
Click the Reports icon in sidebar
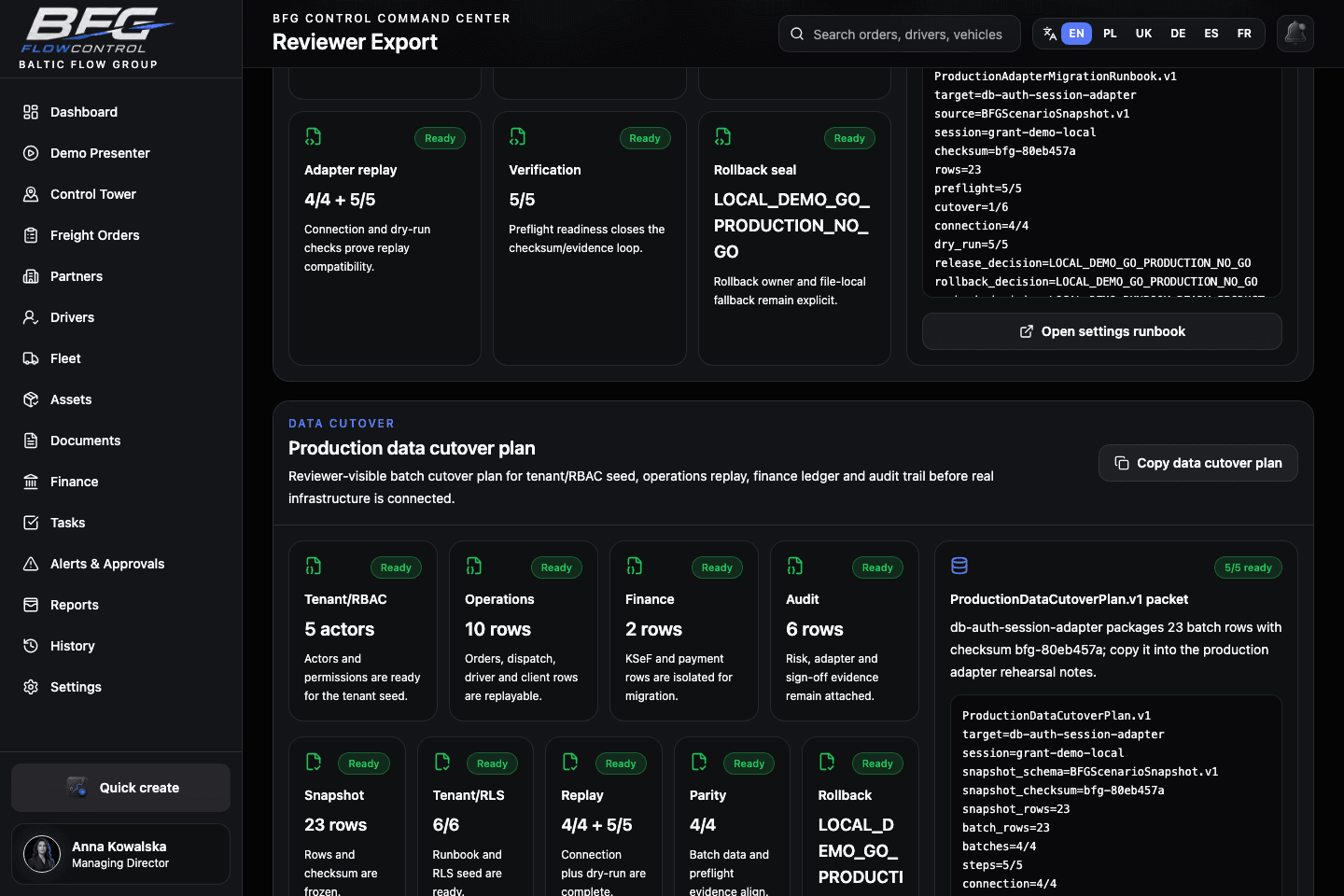(31, 605)
